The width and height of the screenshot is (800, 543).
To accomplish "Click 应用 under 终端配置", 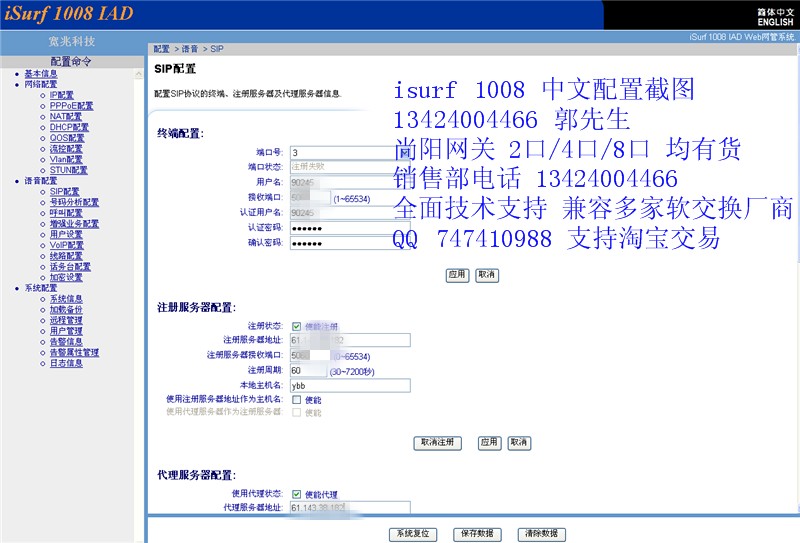I will click(x=457, y=275).
